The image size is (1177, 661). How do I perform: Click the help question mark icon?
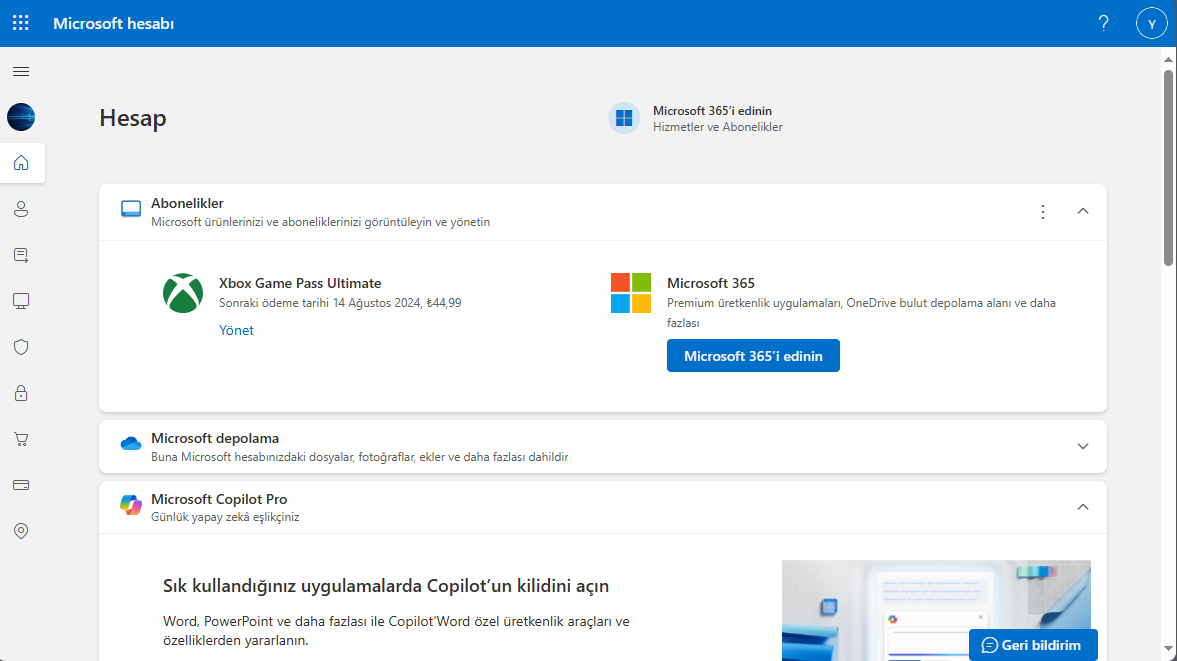pos(1103,23)
